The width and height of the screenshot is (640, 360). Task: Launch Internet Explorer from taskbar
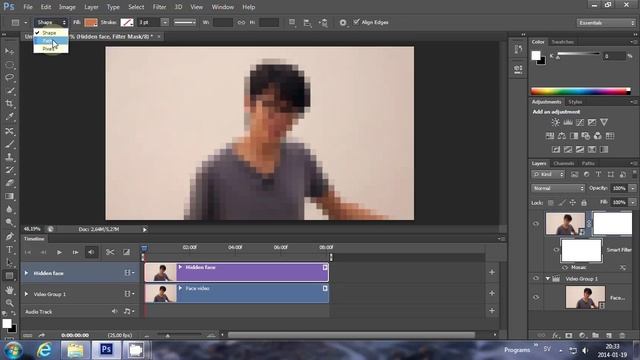[44, 350]
